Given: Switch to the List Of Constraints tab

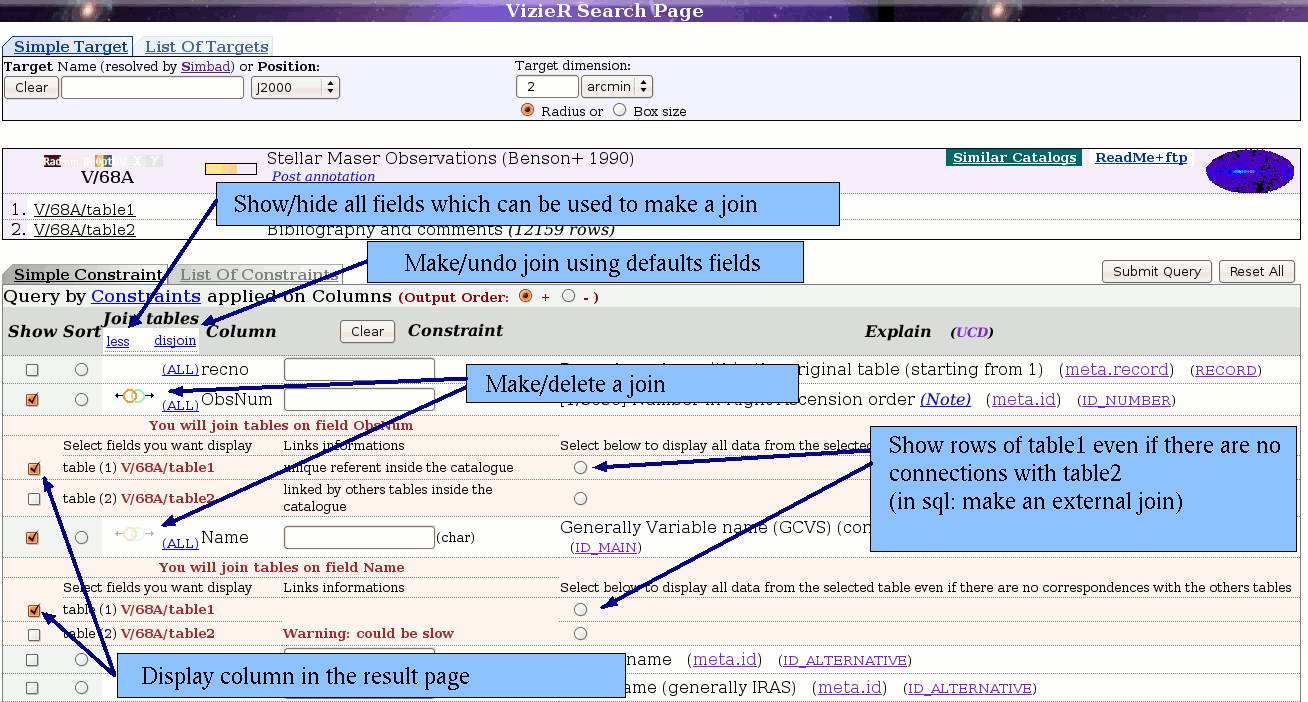Looking at the screenshot, I should pos(259,275).
